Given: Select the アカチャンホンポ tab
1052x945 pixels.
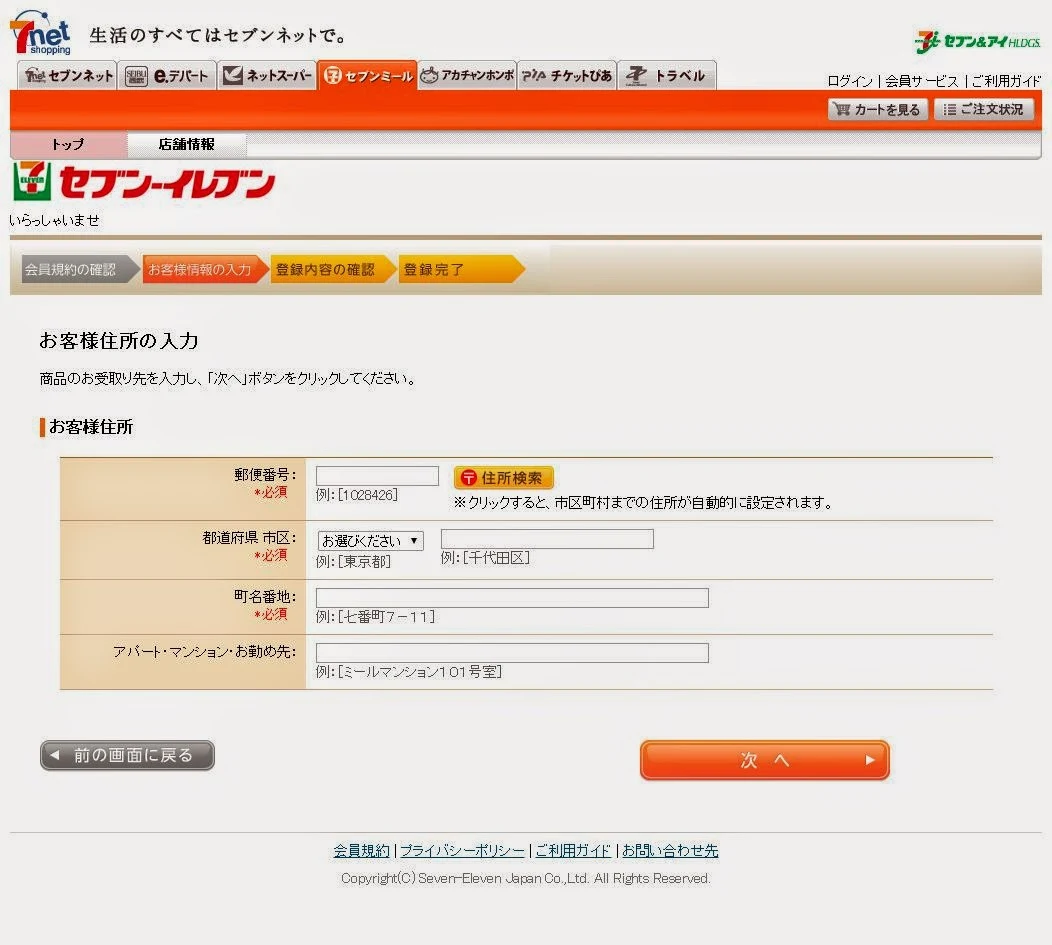Looking at the screenshot, I should 466,76.
